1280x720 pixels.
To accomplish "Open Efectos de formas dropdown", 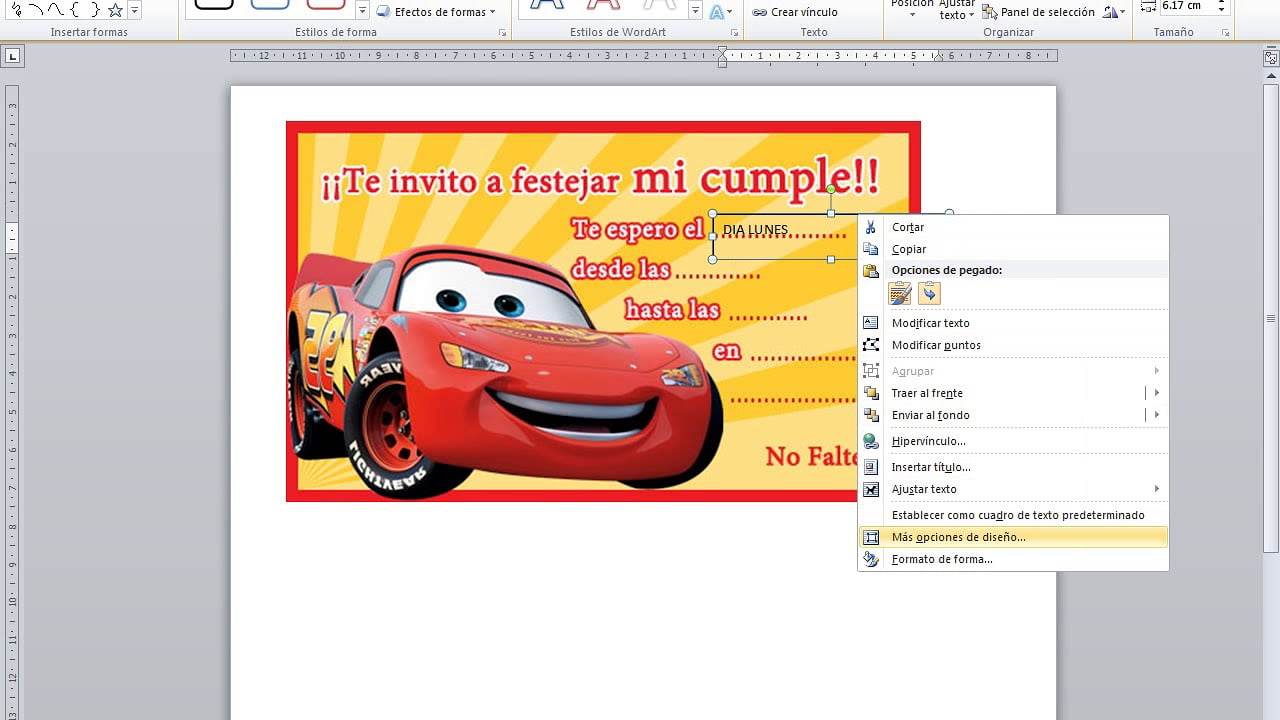I will 437,12.
